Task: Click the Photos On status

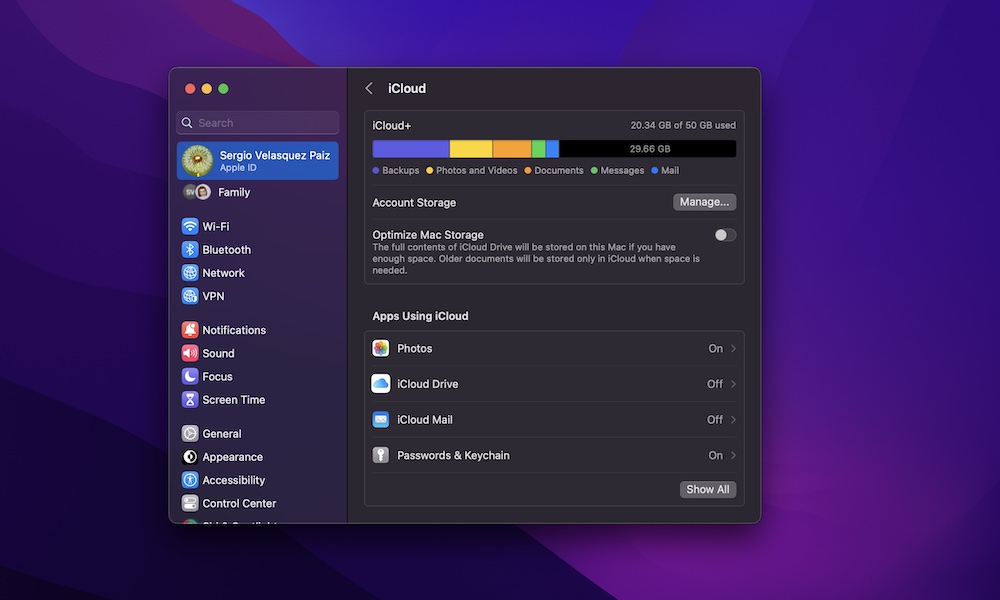Action: point(716,348)
